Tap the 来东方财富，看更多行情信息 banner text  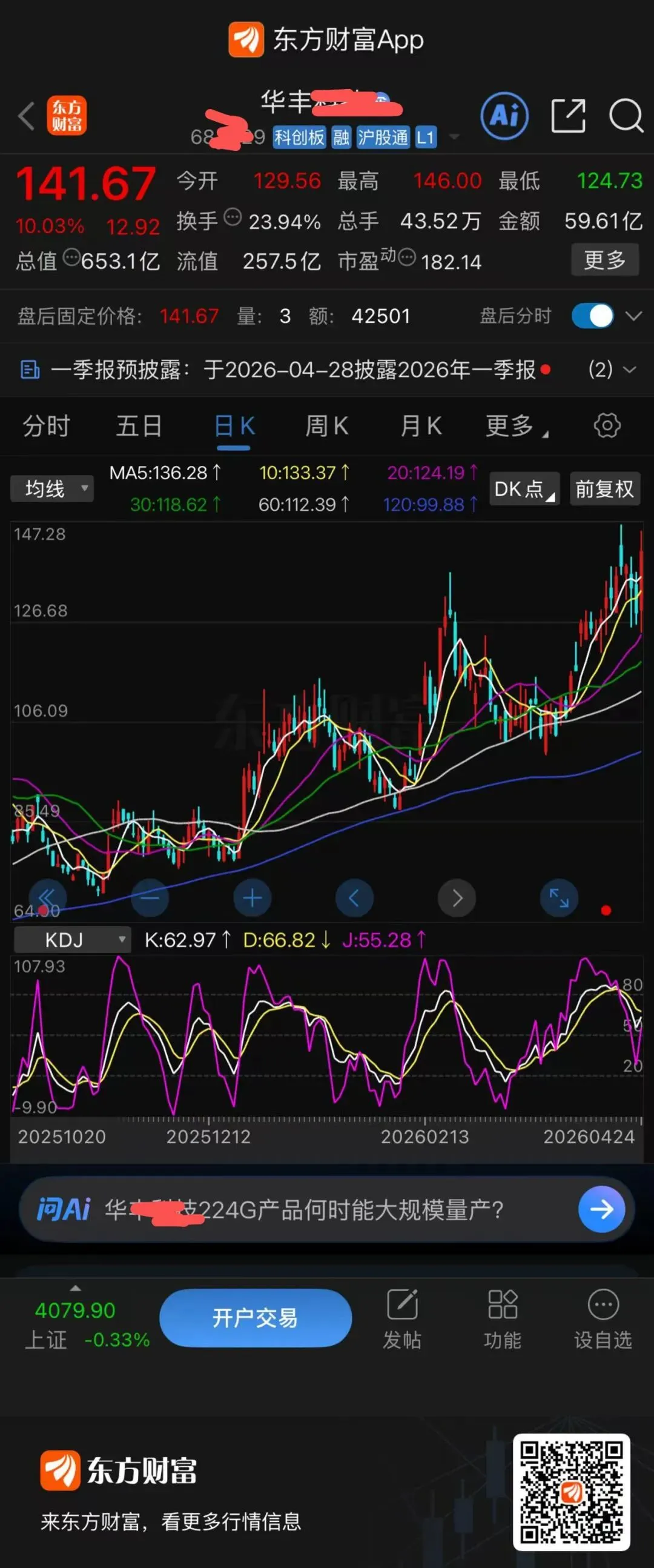click(171, 1521)
